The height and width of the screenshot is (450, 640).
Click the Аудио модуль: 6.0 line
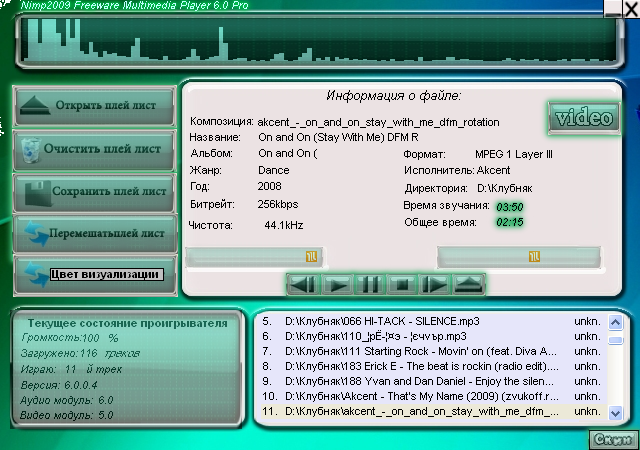[67, 401]
